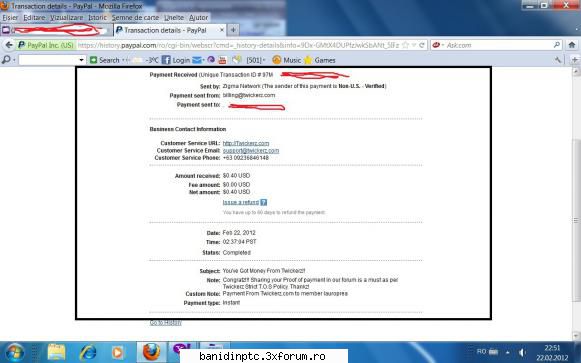Click the help question mark beside refund
The image size is (581, 363).
click(x=263, y=202)
